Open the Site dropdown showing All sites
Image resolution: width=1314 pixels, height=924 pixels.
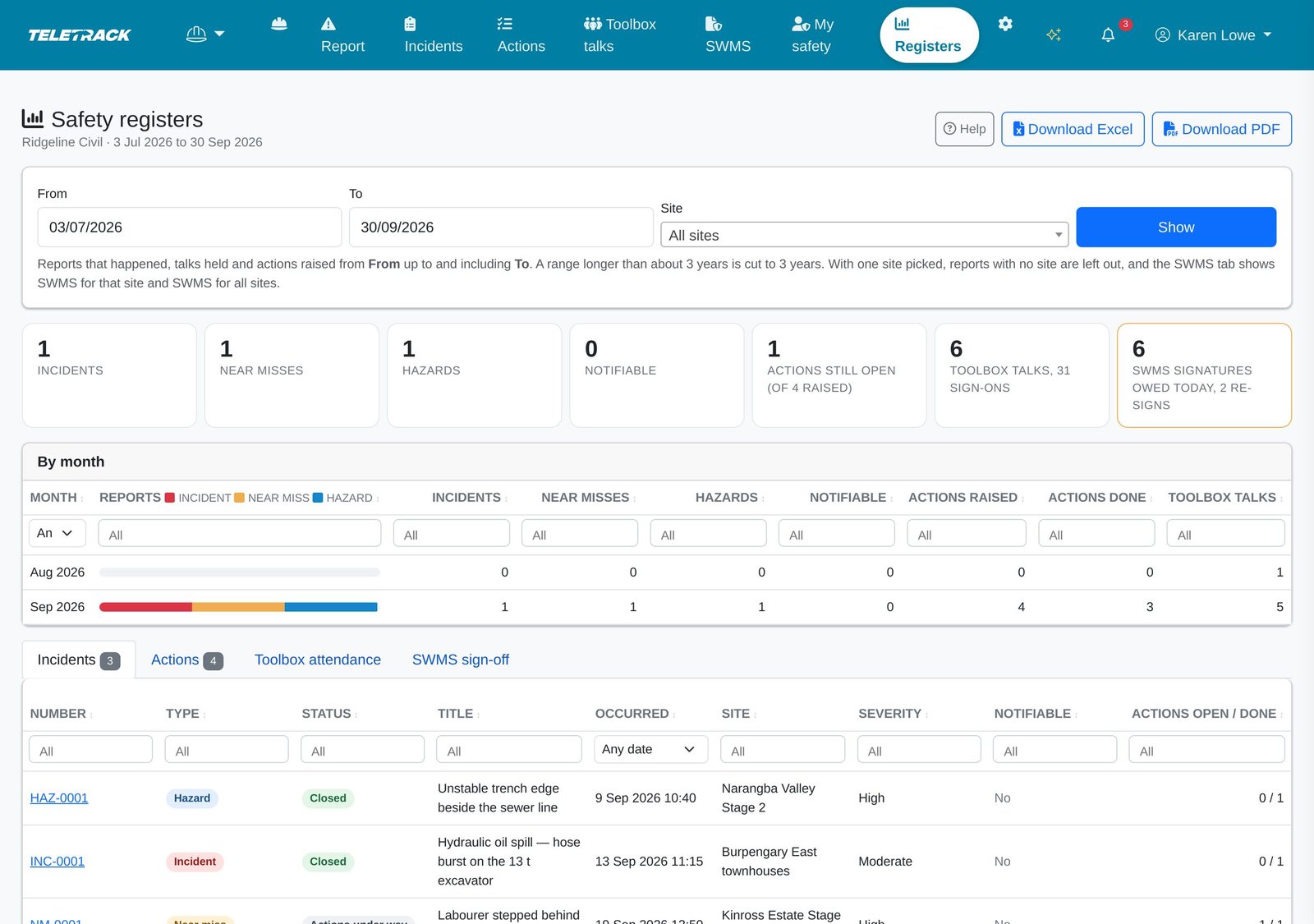(x=865, y=235)
